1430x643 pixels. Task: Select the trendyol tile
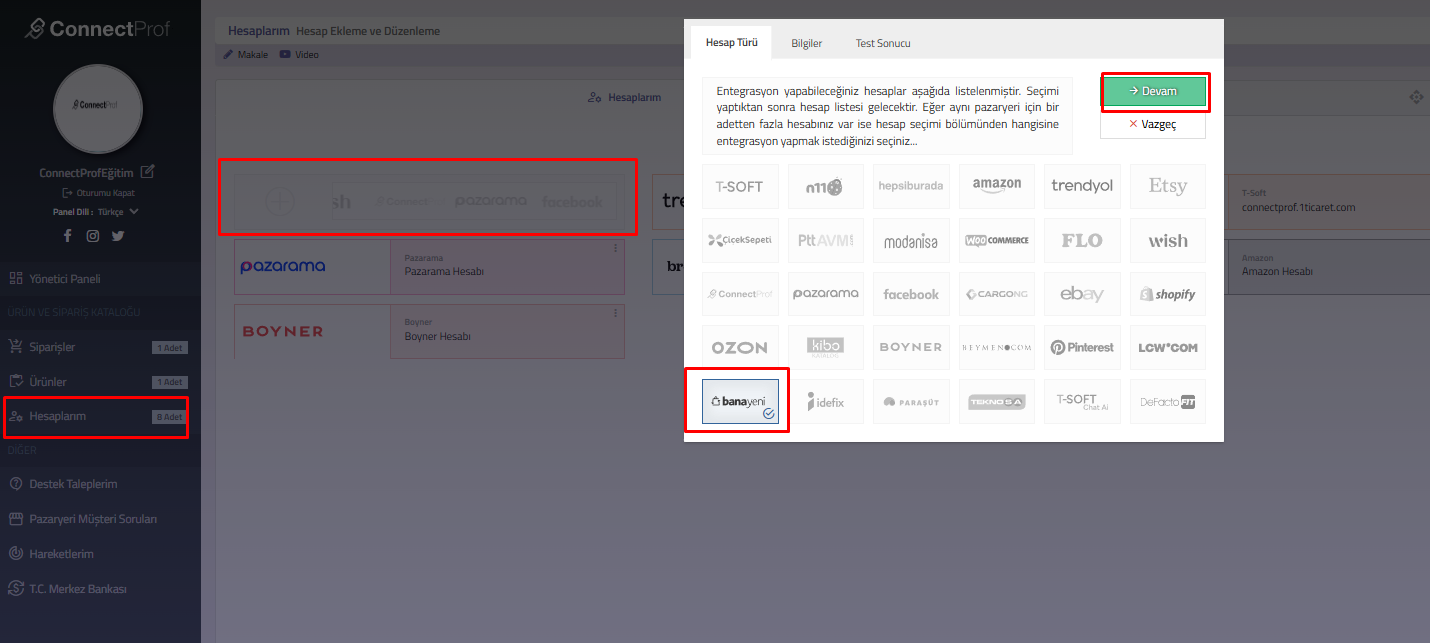(1082, 186)
